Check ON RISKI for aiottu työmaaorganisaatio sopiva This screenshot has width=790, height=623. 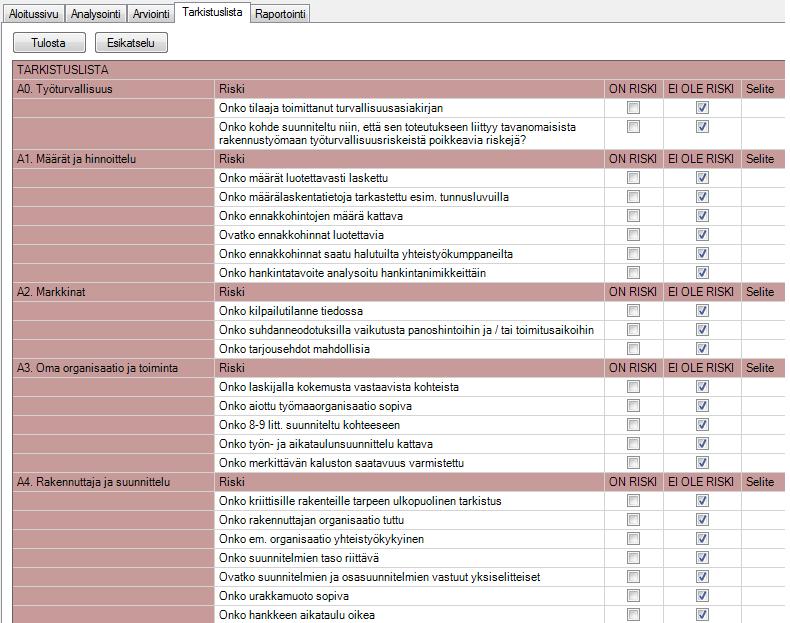click(x=633, y=406)
